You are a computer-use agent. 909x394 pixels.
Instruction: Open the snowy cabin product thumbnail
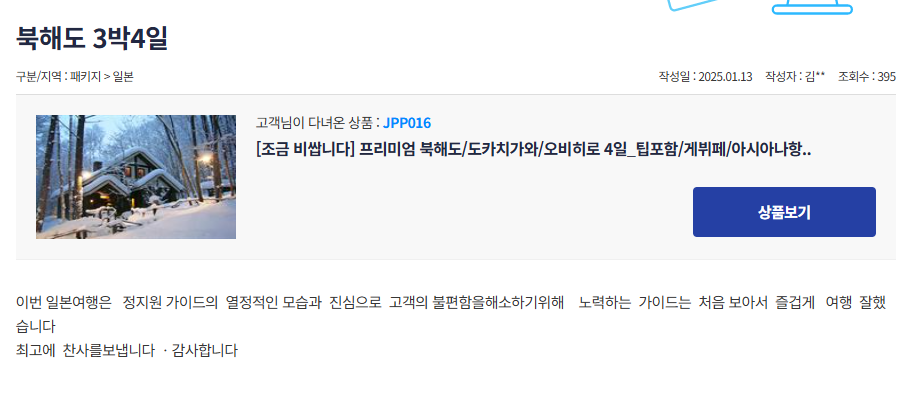(136, 177)
